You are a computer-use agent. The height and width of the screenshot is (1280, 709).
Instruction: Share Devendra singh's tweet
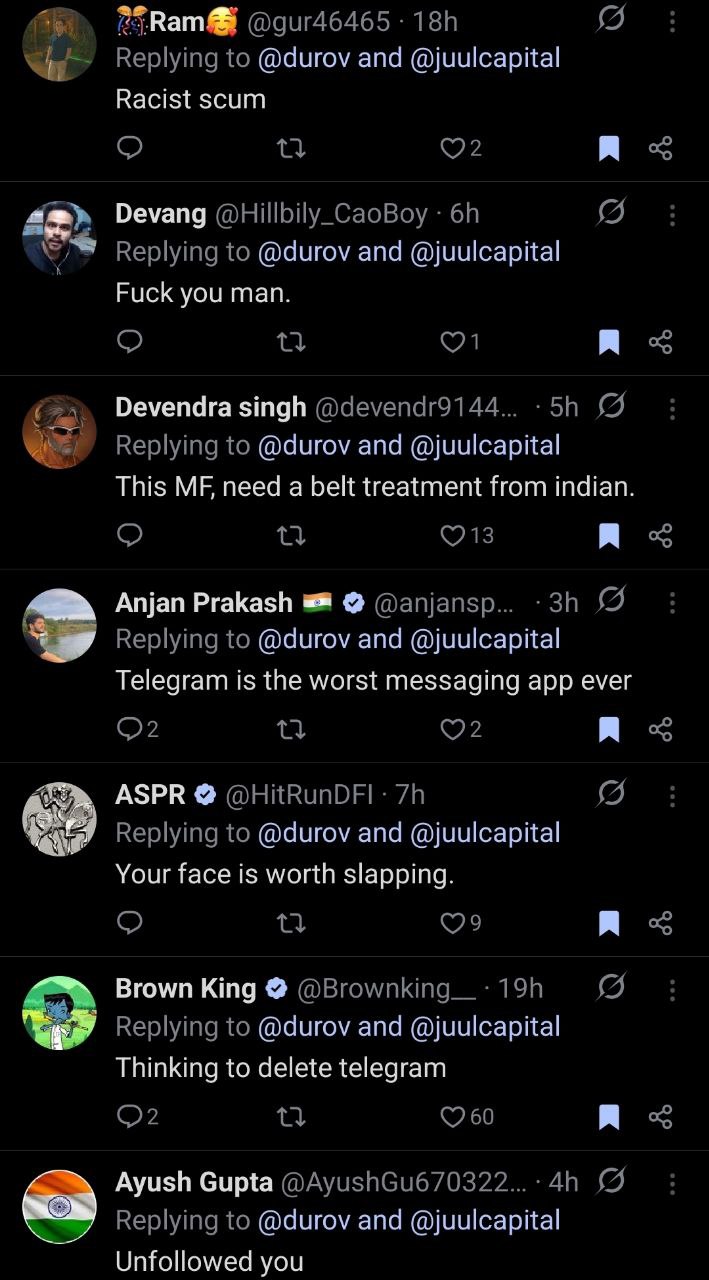660,536
